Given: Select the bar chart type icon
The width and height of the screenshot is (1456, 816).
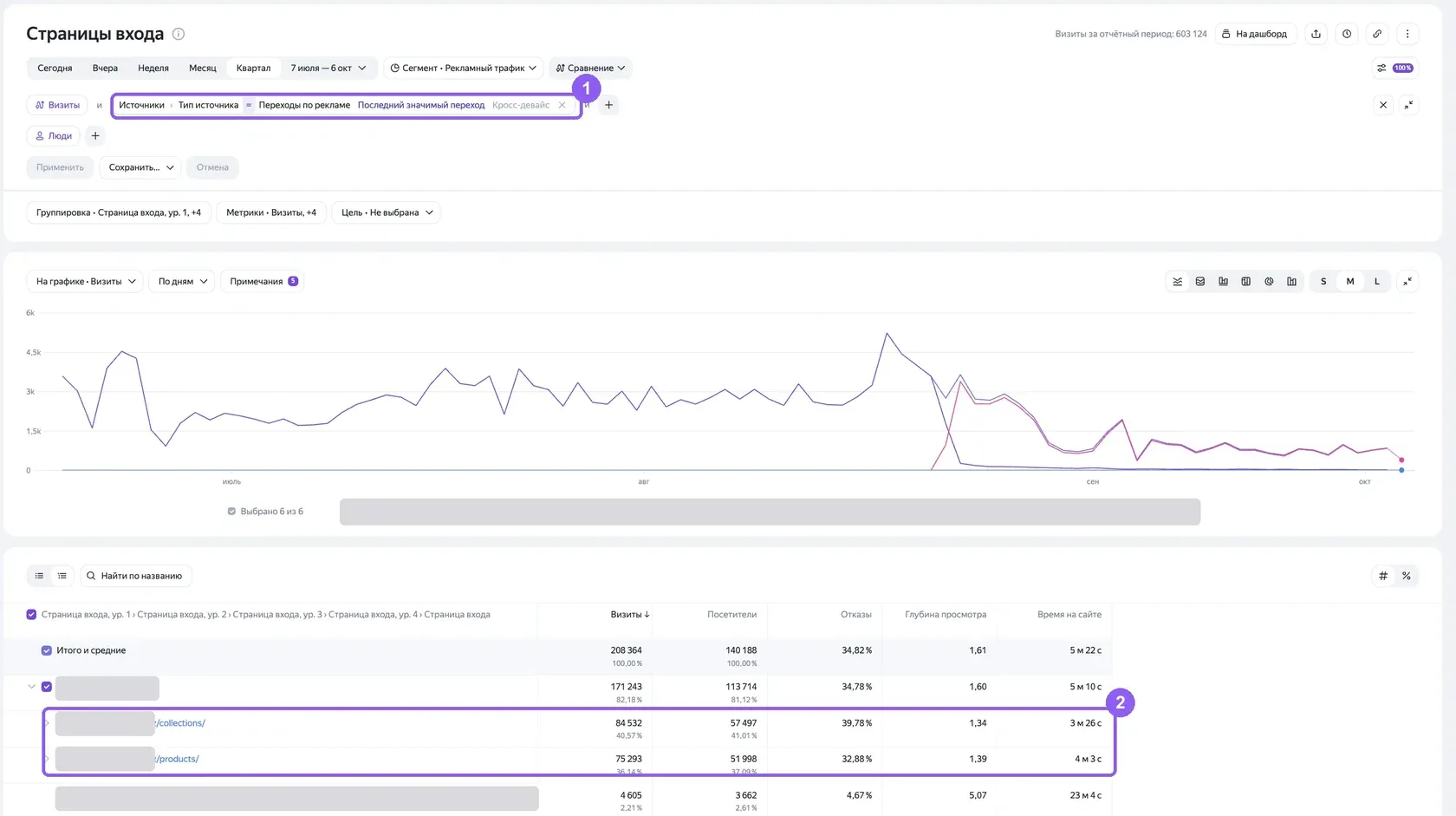Looking at the screenshot, I should coord(1223,281).
